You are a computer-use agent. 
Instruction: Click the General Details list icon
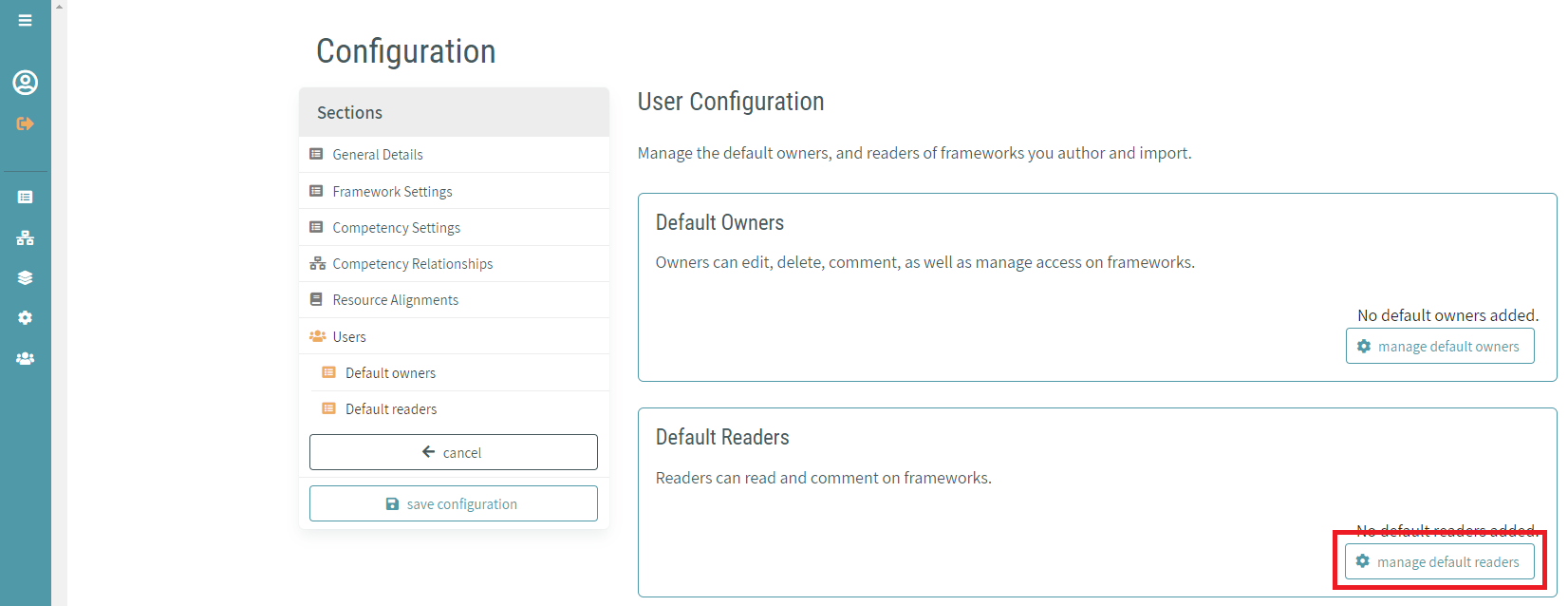(x=316, y=154)
